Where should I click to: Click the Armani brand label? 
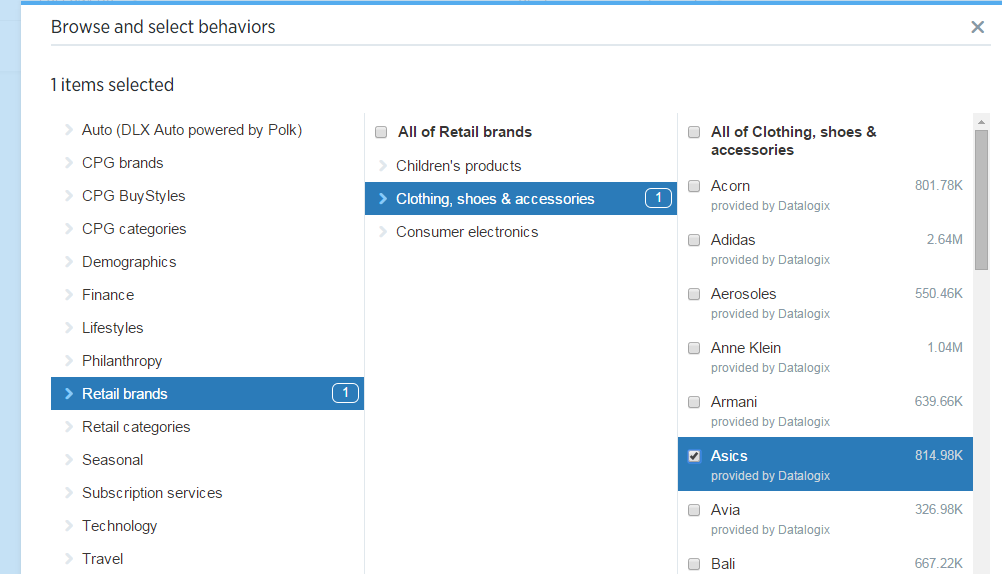click(x=733, y=402)
